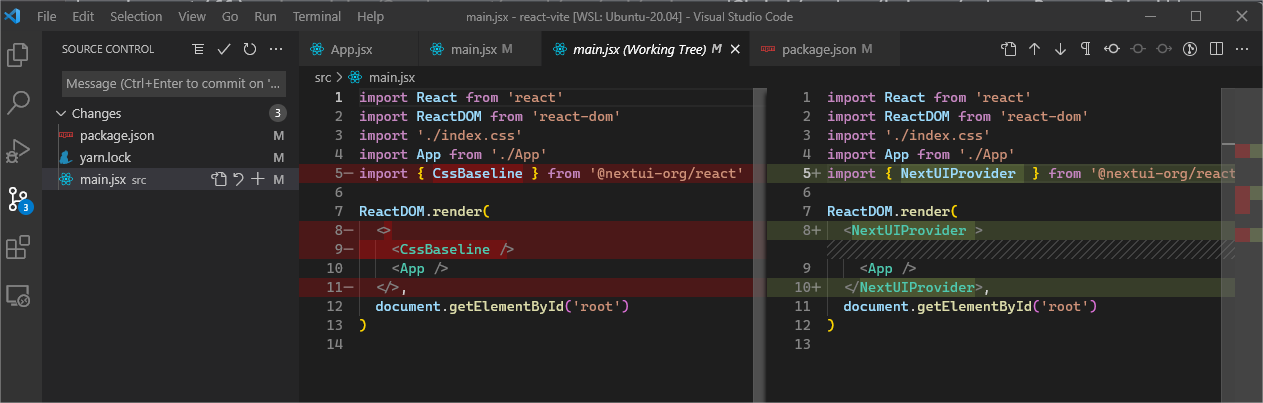Open the Search view in activity bar
1263x403 pixels.
(x=18, y=102)
